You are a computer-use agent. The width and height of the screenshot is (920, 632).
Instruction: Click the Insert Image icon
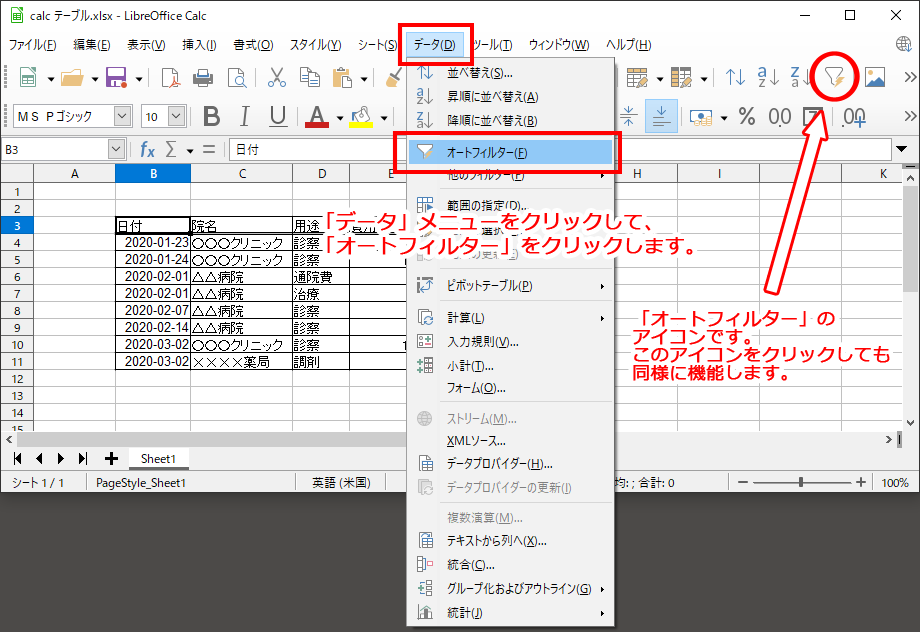coord(877,78)
